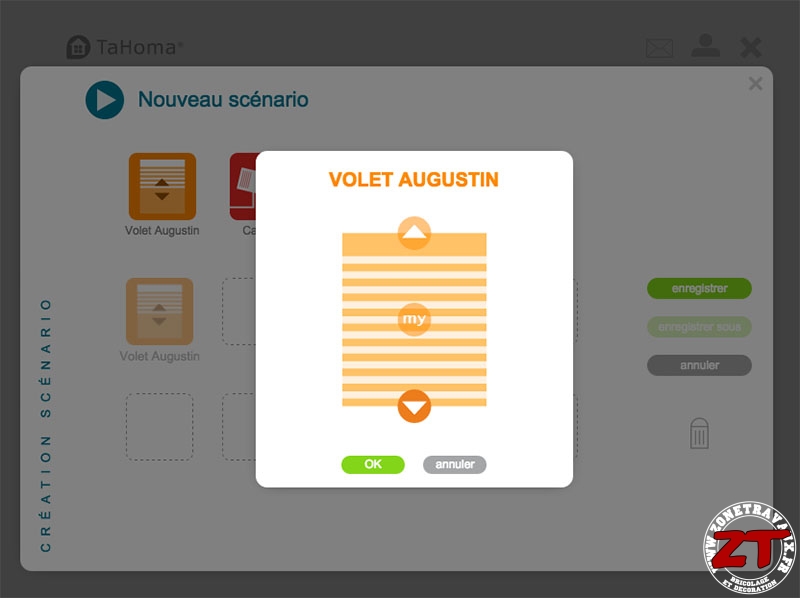The width and height of the screenshot is (800, 598).
Task: Click the up arrow to raise the shutter
Action: point(414,233)
